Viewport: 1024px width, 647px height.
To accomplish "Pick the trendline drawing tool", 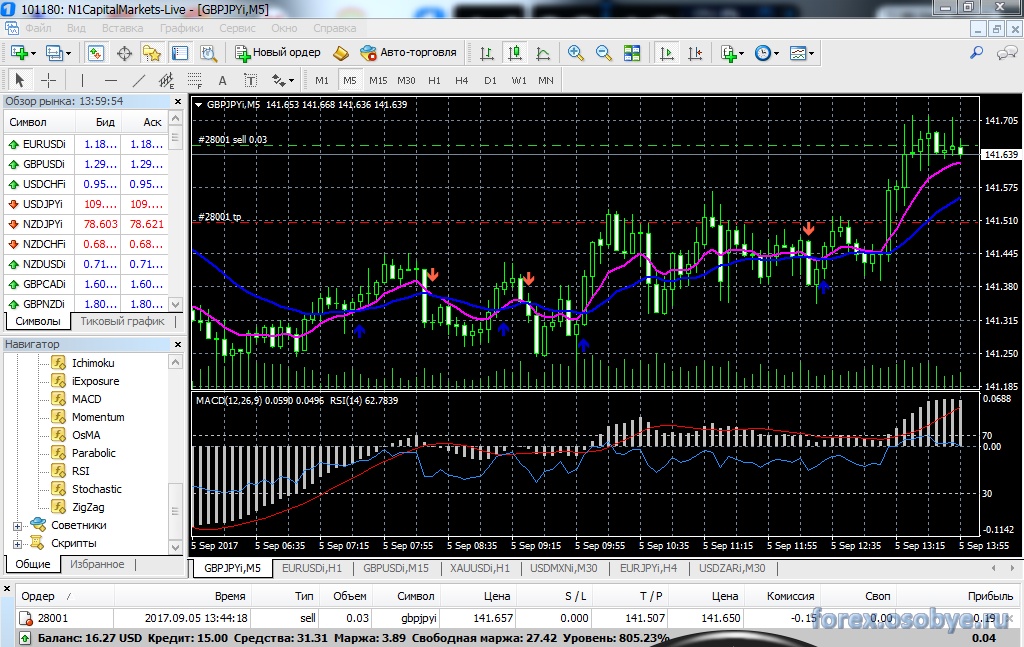I will [139, 80].
